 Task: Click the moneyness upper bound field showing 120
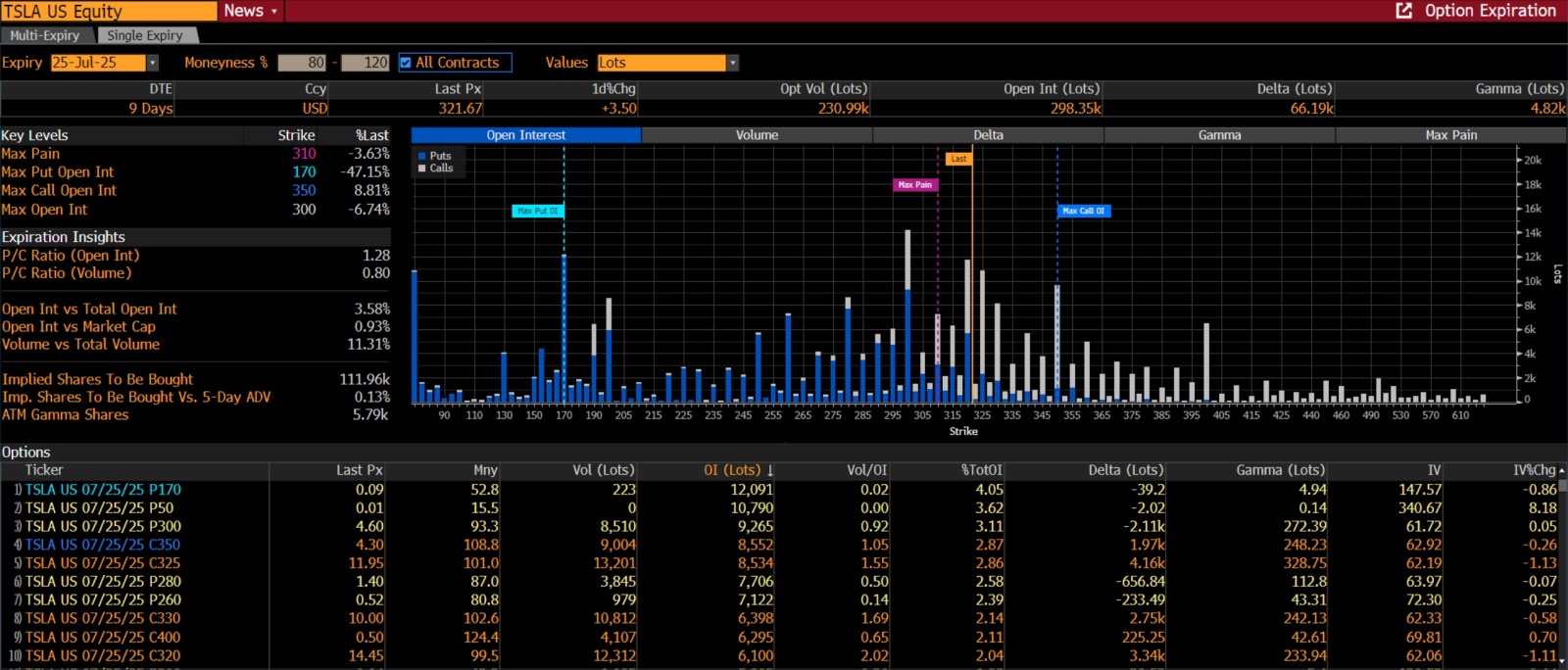pyautogui.click(x=365, y=63)
